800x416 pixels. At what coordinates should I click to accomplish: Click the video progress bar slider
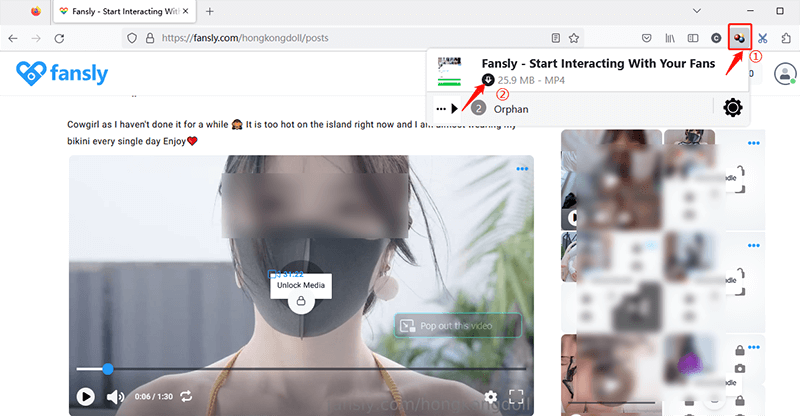tap(108, 369)
